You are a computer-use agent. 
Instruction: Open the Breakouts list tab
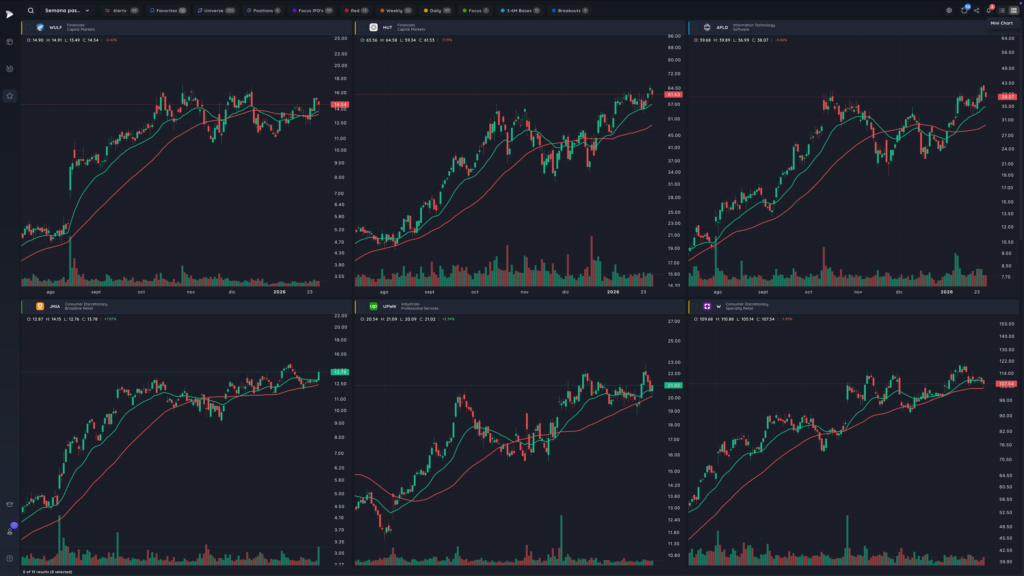(569, 10)
